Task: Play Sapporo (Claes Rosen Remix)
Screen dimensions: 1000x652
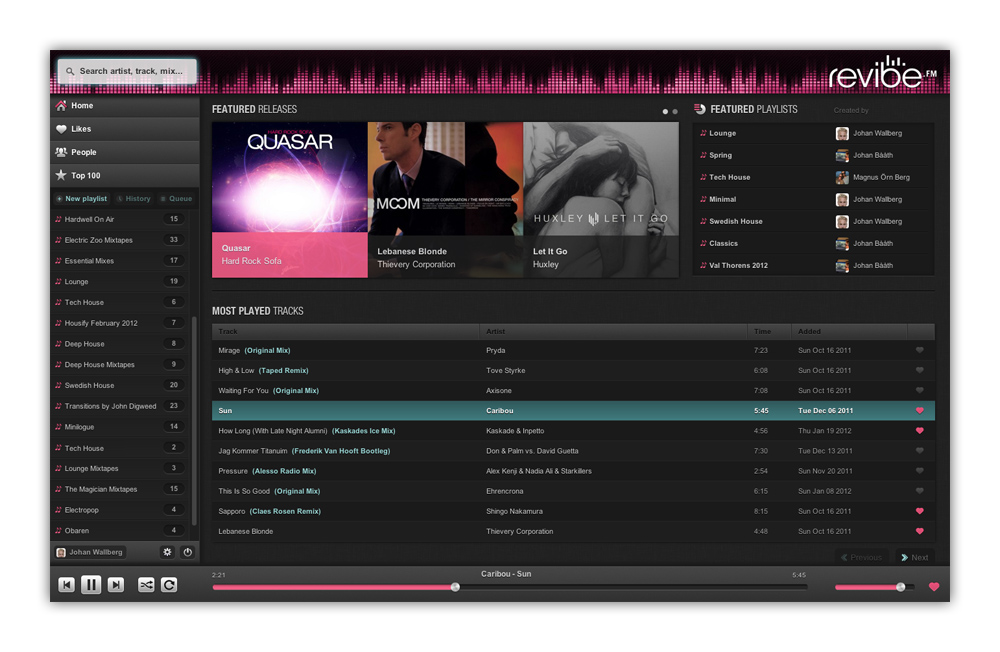Action: click(573, 511)
